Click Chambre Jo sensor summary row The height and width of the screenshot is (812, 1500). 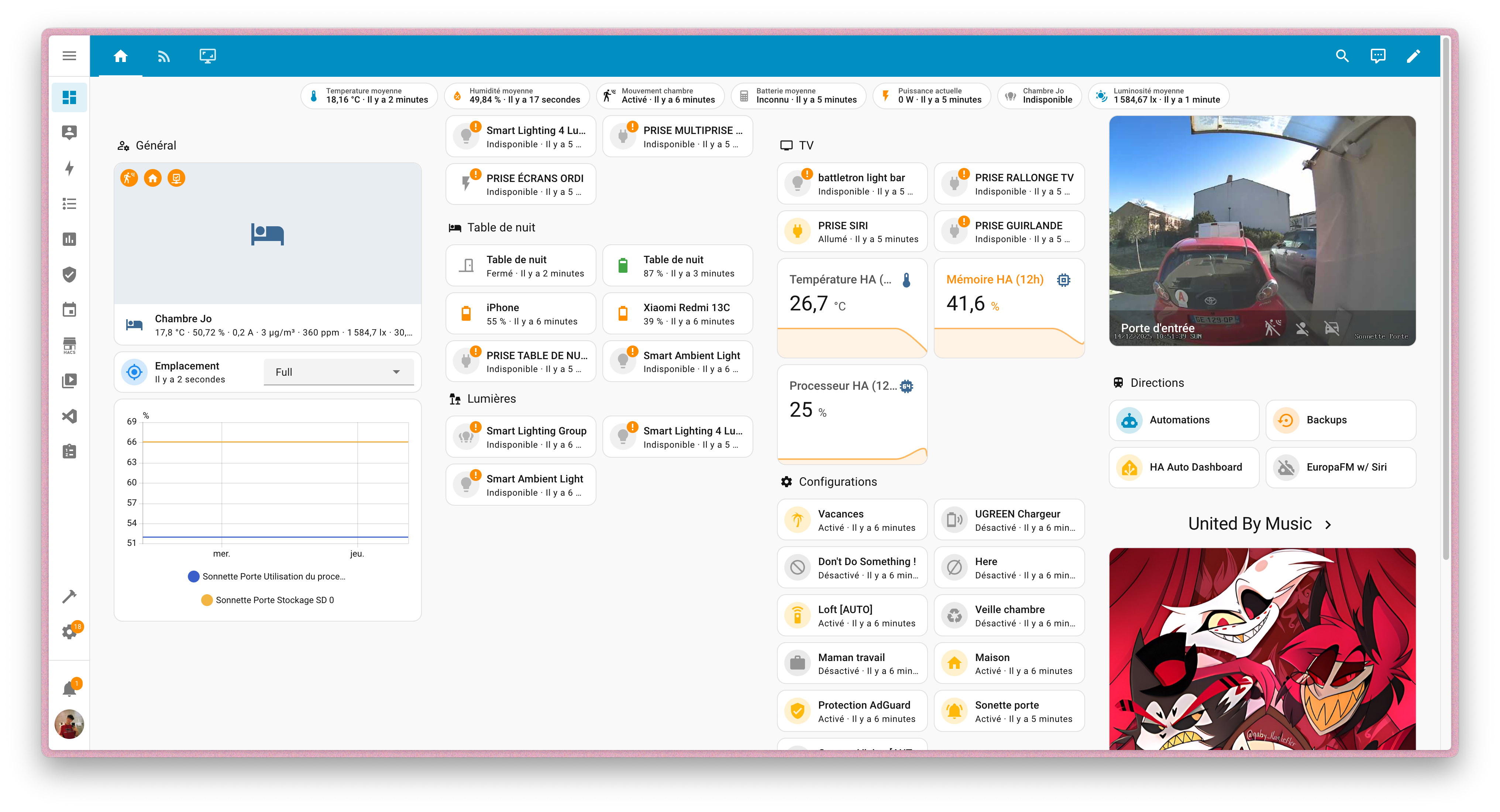coord(267,325)
